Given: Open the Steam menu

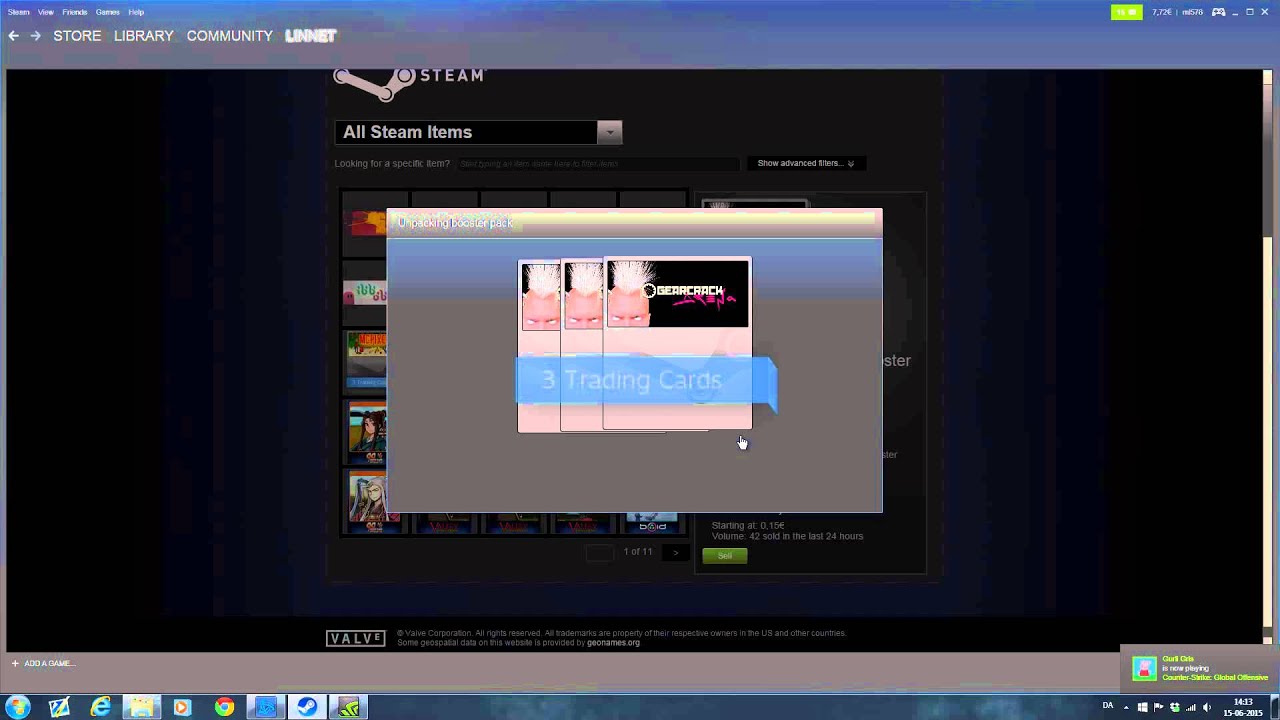Looking at the screenshot, I should 18,12.
